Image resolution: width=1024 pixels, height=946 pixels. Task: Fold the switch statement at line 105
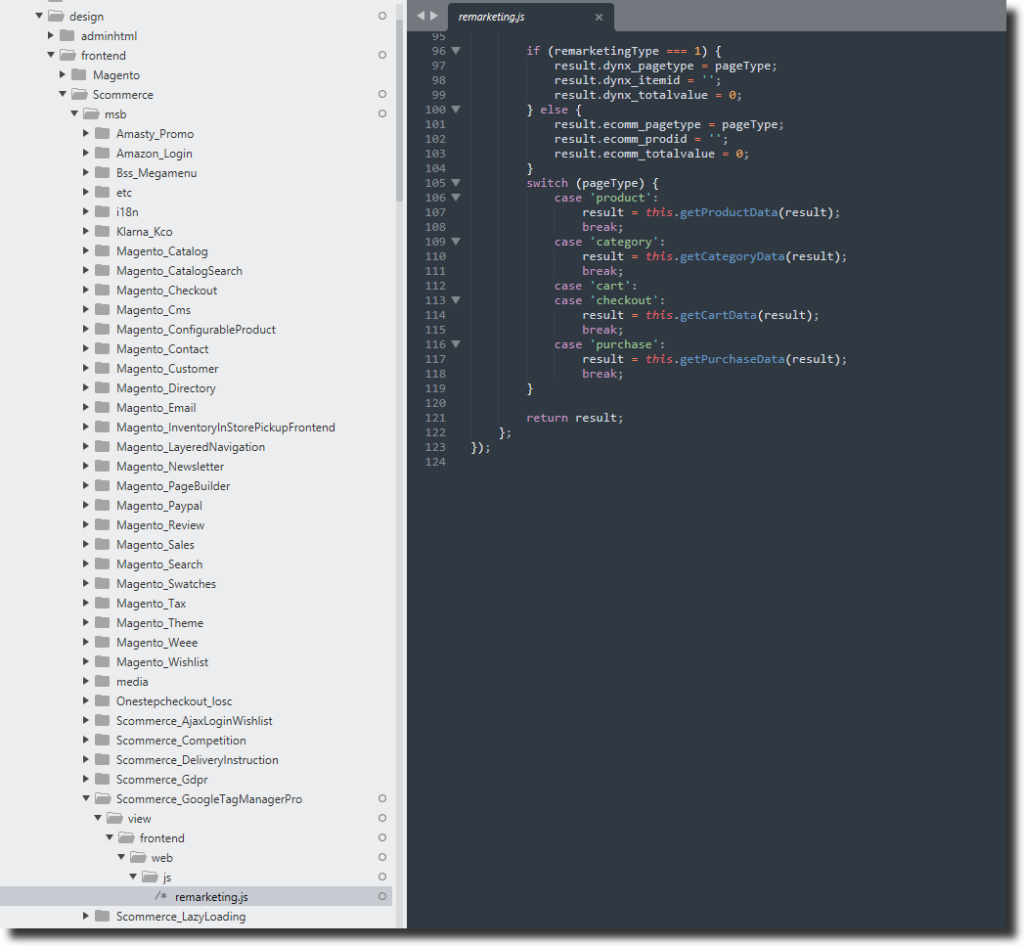456,183
